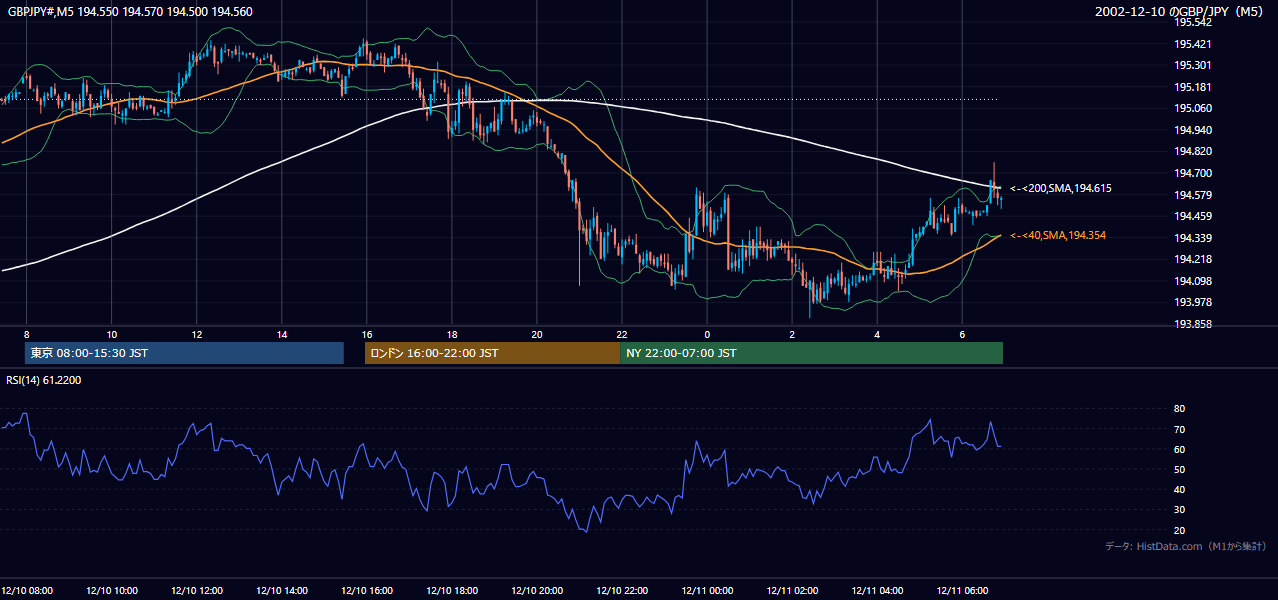Click the price axis label 195.421
The width and height of the screenshot is (1278, 600).
[x=1192, y=44]
